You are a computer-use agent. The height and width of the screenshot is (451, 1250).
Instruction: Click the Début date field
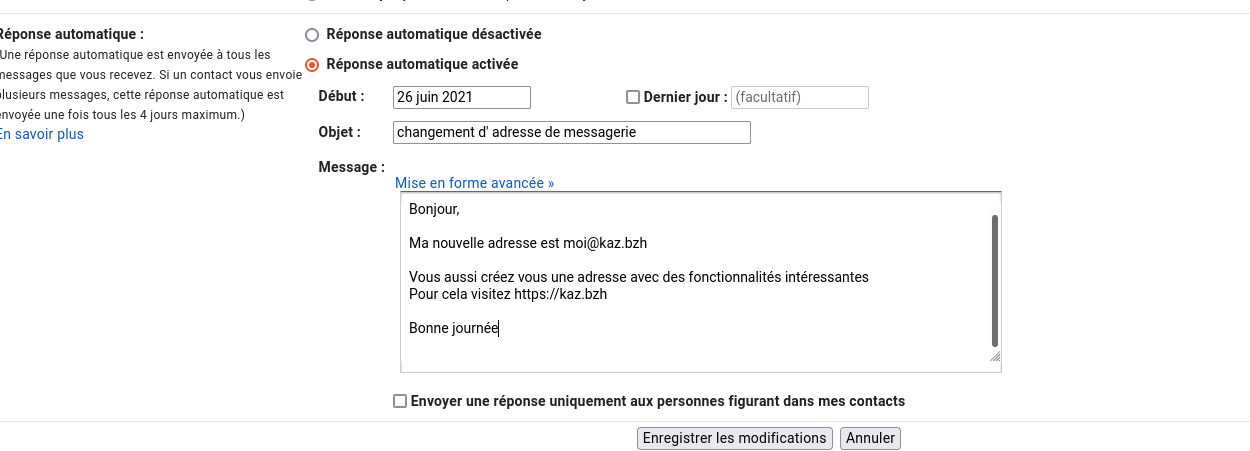tap(461, 98)
